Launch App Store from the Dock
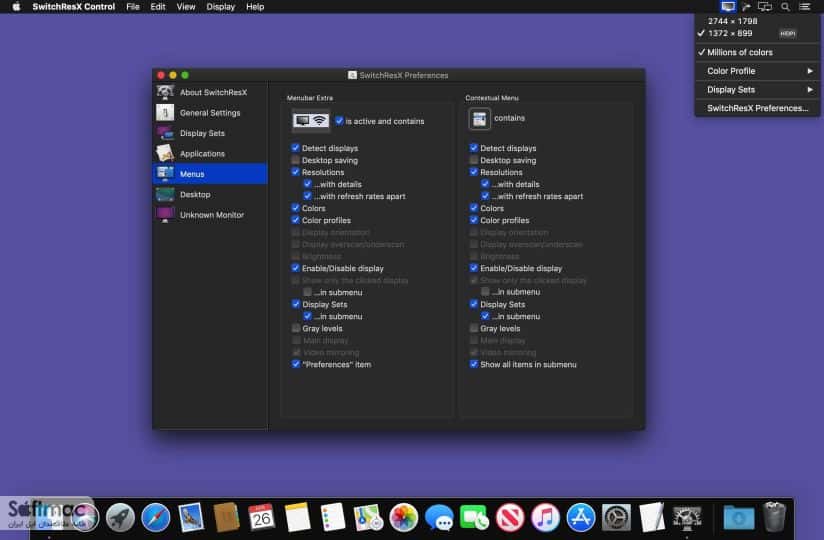Viewport: 824px width, 540px height. [581, 517]
